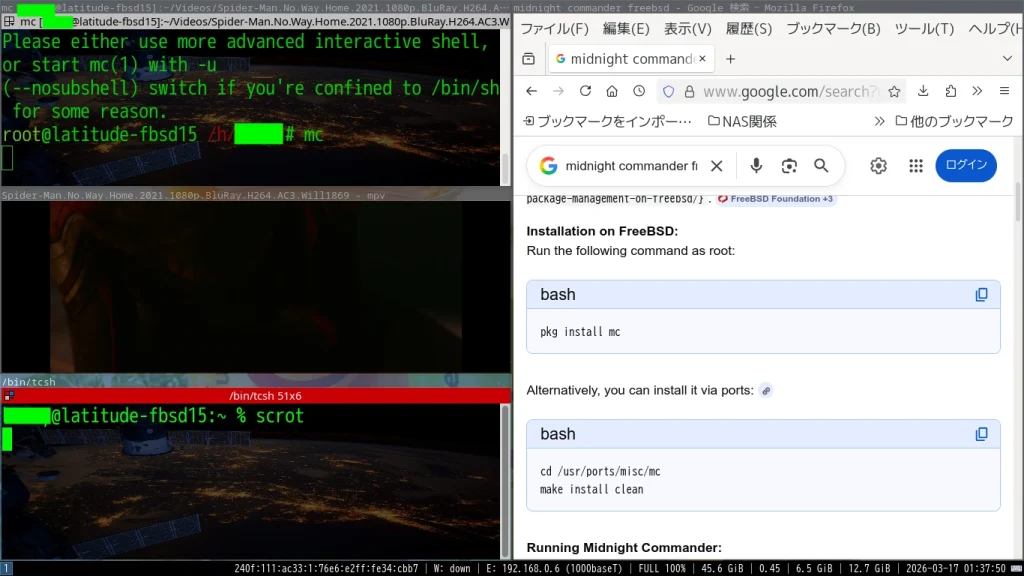Copy the 'make install clean' code block
Screen dimensions: 1024x576
pyautogui.click(x=981, y=434)
